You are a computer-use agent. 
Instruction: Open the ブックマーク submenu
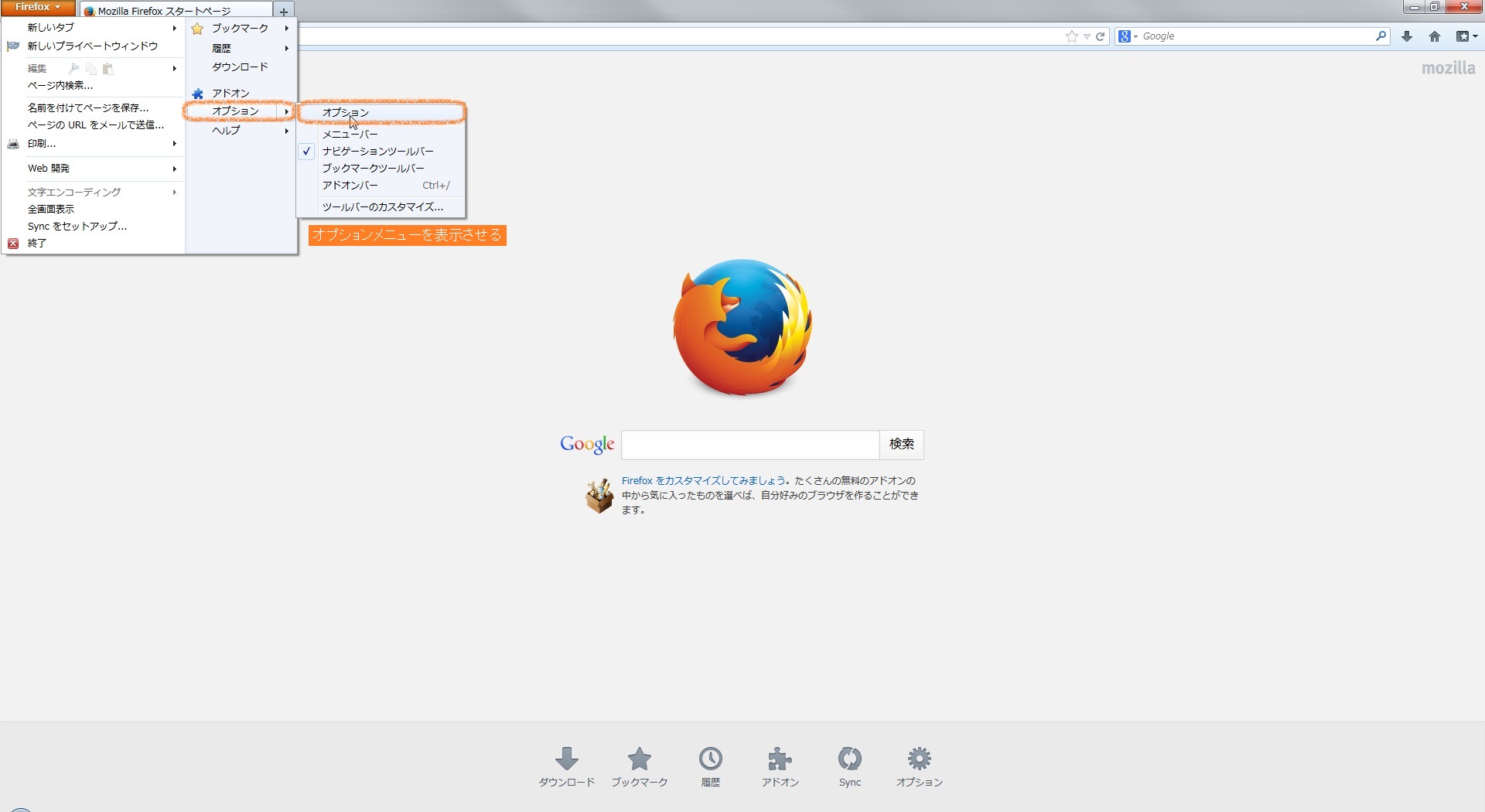[241, 29]
